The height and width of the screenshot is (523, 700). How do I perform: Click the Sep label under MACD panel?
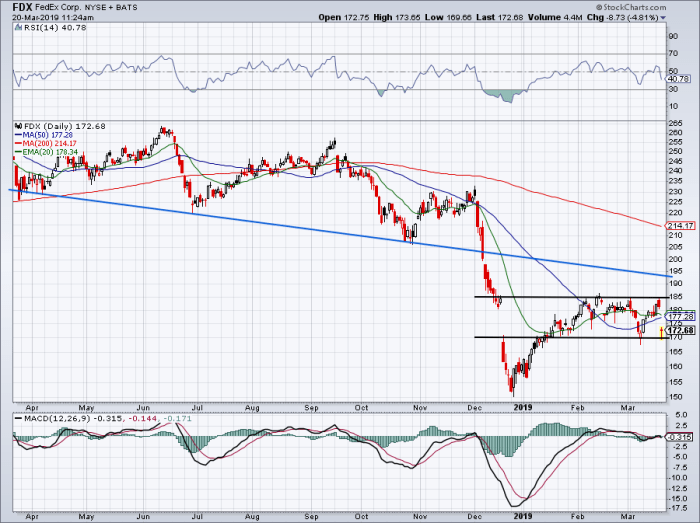point(311,517)
